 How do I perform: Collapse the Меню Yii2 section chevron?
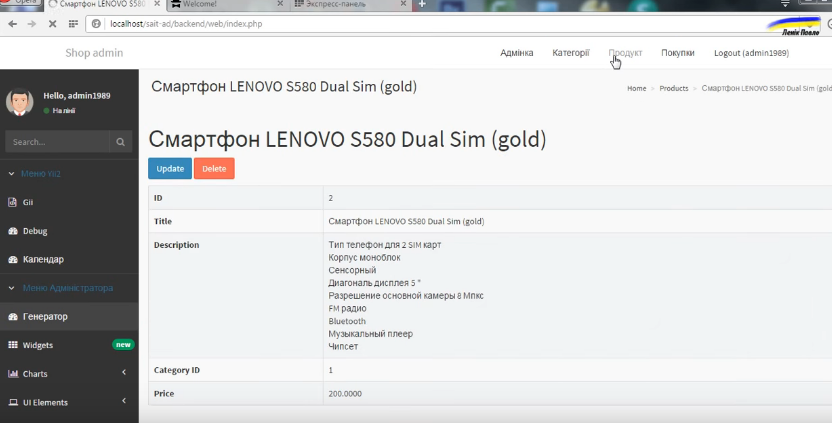tap(11, 174)
